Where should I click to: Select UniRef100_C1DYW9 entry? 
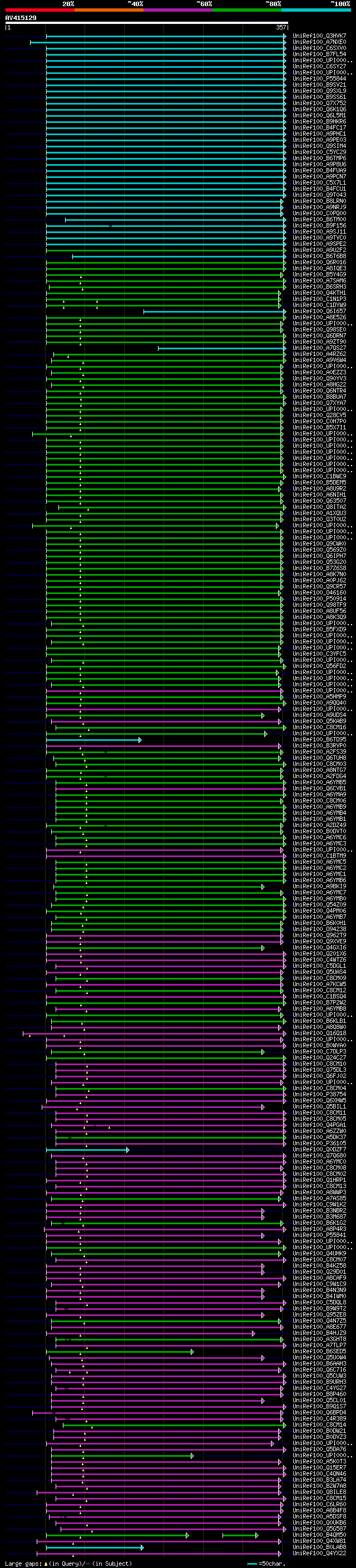(319, 305)
